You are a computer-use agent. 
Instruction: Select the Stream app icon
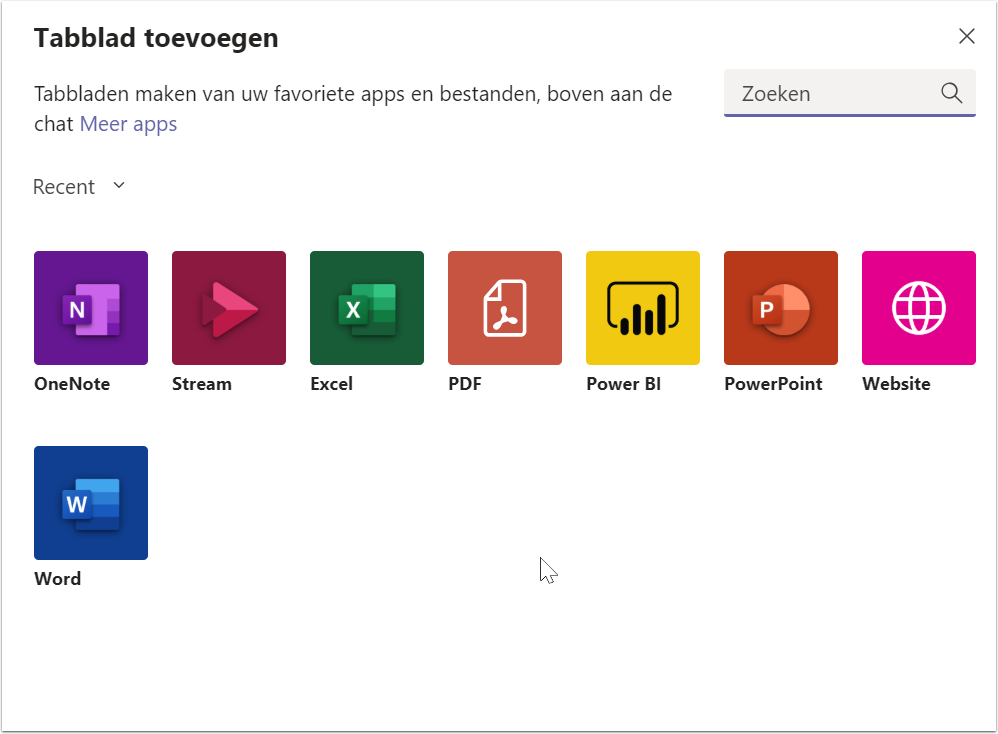(x=229, y=308)
